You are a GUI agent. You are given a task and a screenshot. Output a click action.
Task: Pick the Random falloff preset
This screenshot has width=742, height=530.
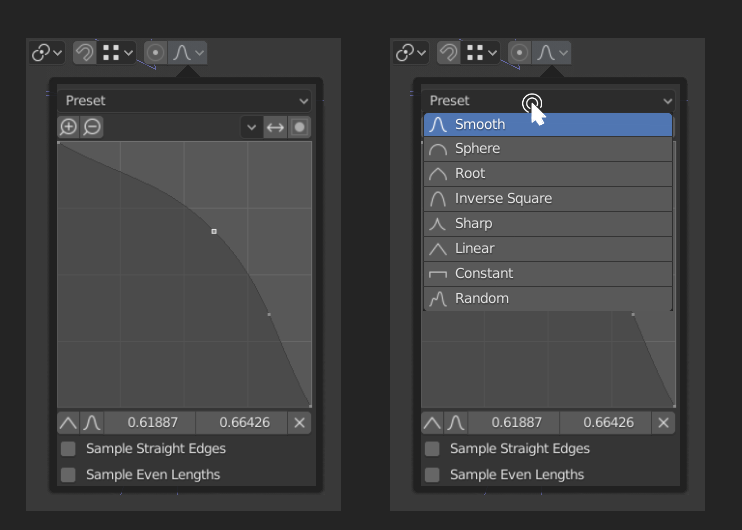tap(548, 299)
